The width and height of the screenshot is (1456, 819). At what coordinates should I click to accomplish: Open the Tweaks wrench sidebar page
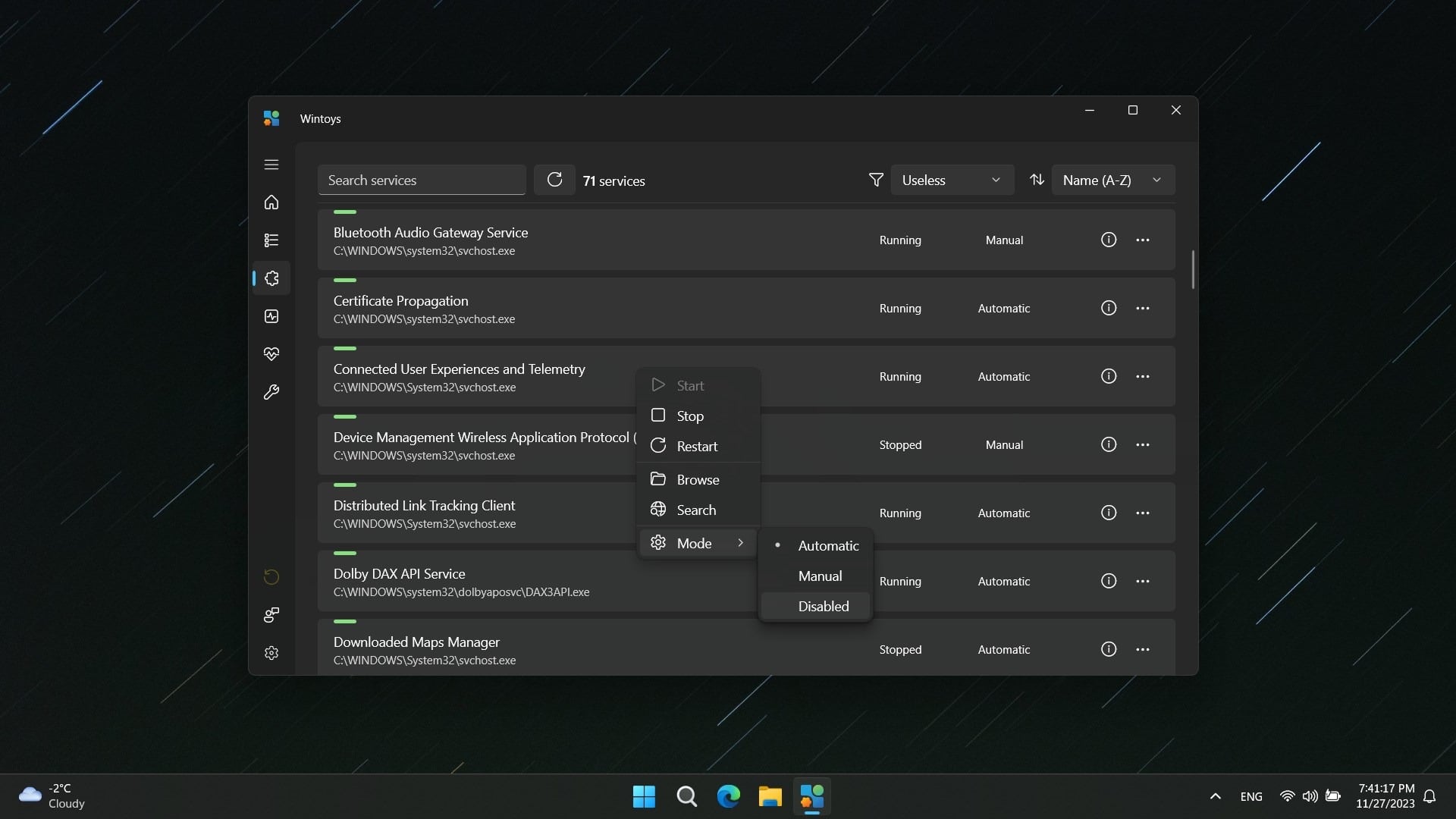[271, 392]
